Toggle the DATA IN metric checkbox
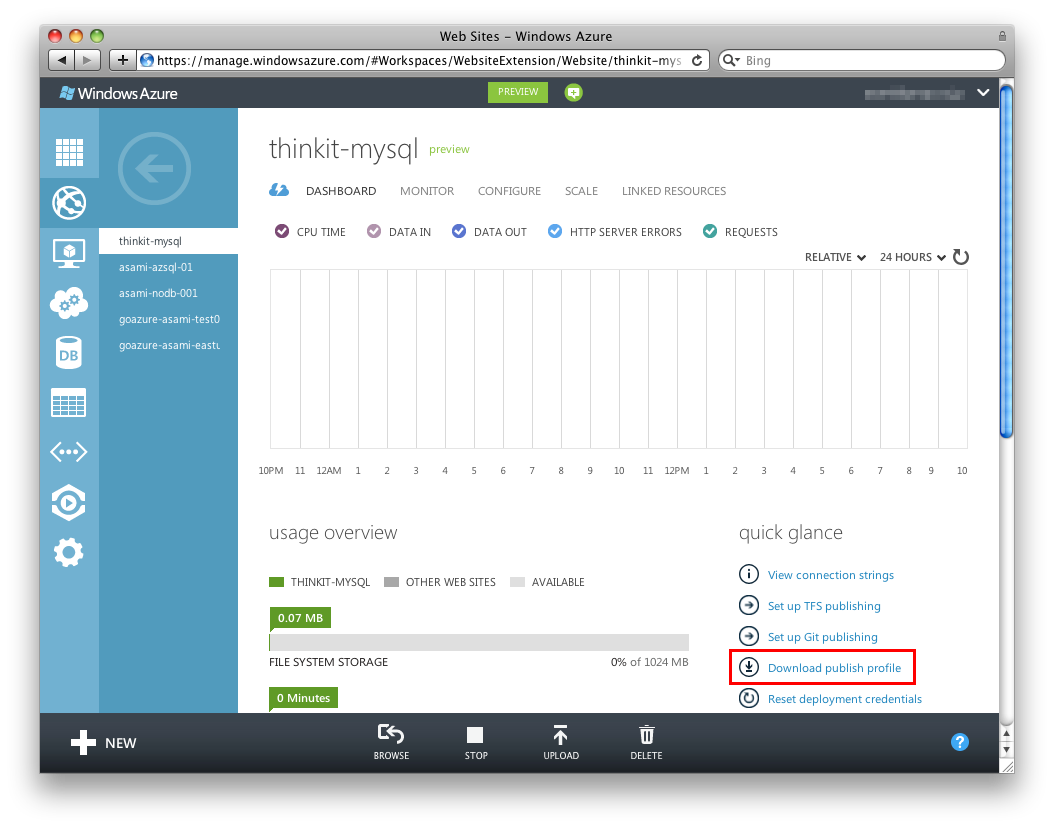Screen dimensions: 1054x828 click(374, 231)
